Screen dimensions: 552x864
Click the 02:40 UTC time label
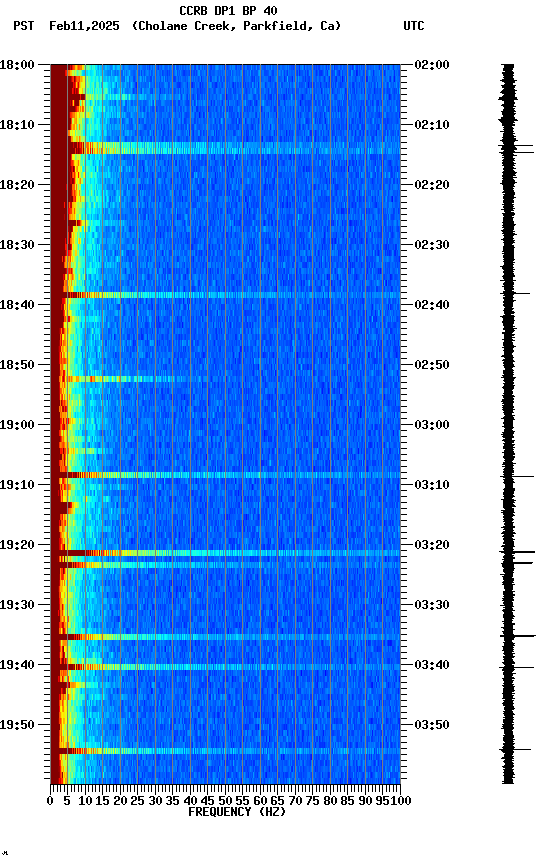[432, 305]
